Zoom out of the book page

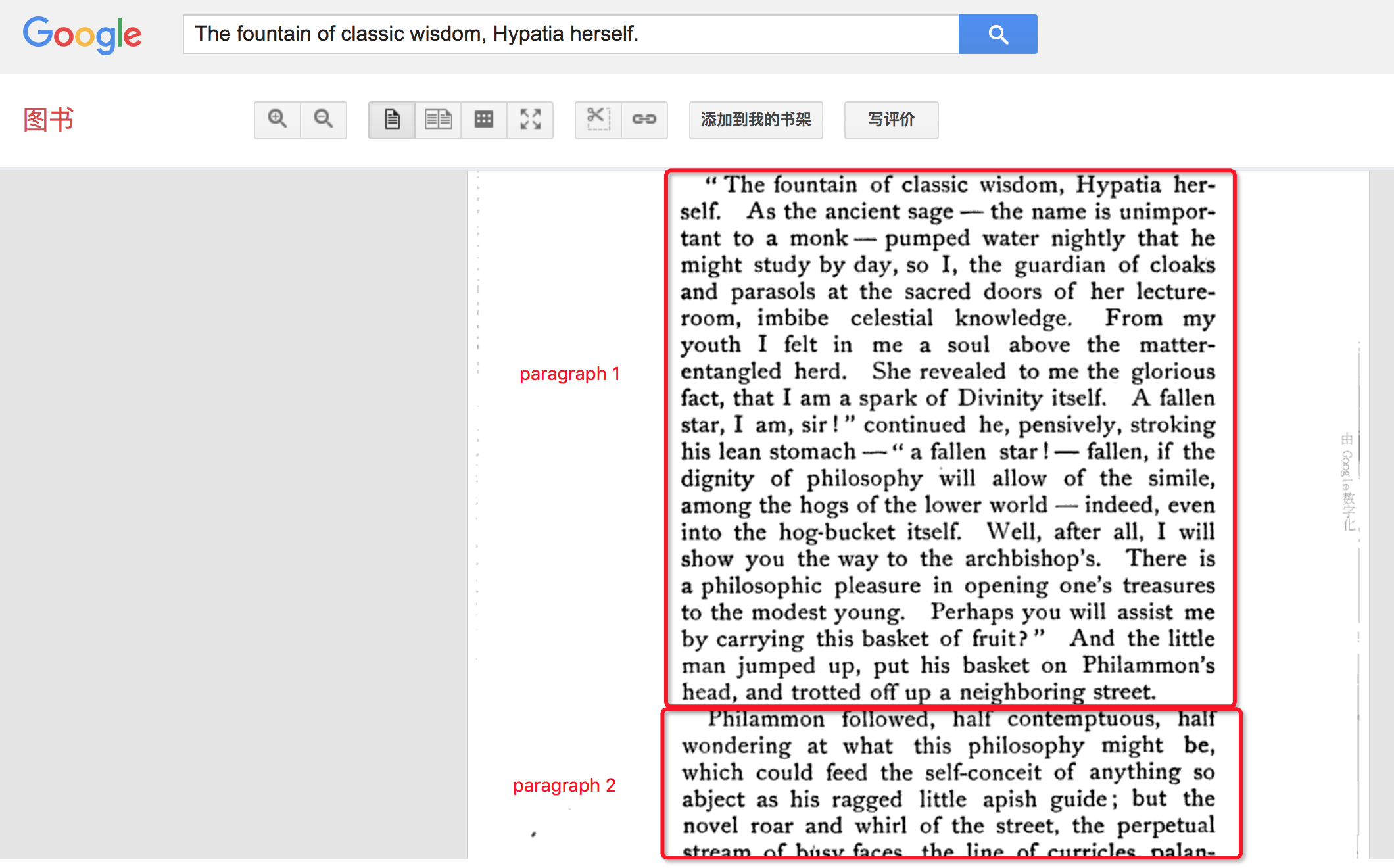click(x=324, y=120)
